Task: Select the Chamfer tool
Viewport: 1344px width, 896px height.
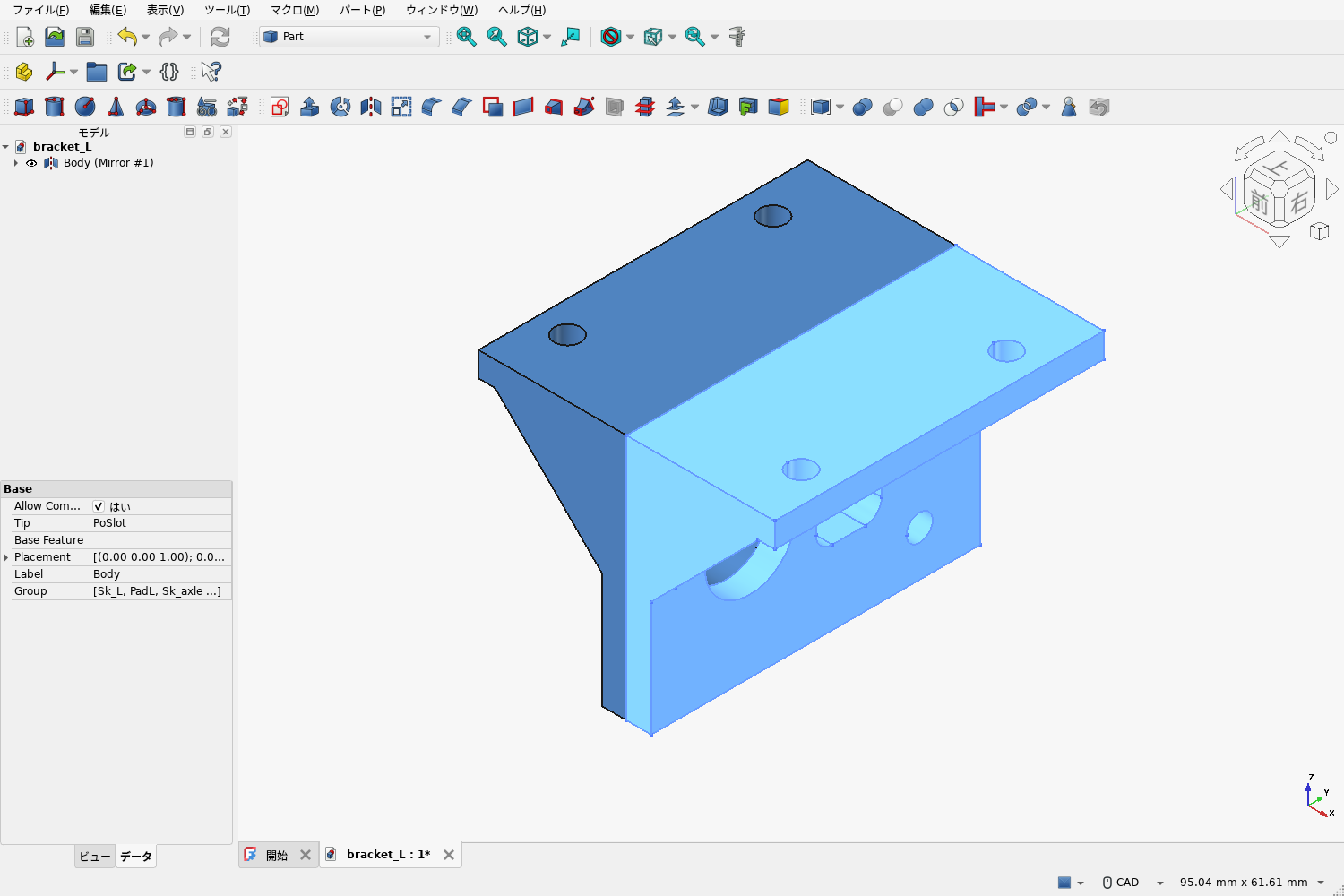Action: click(x=462, y=108)
